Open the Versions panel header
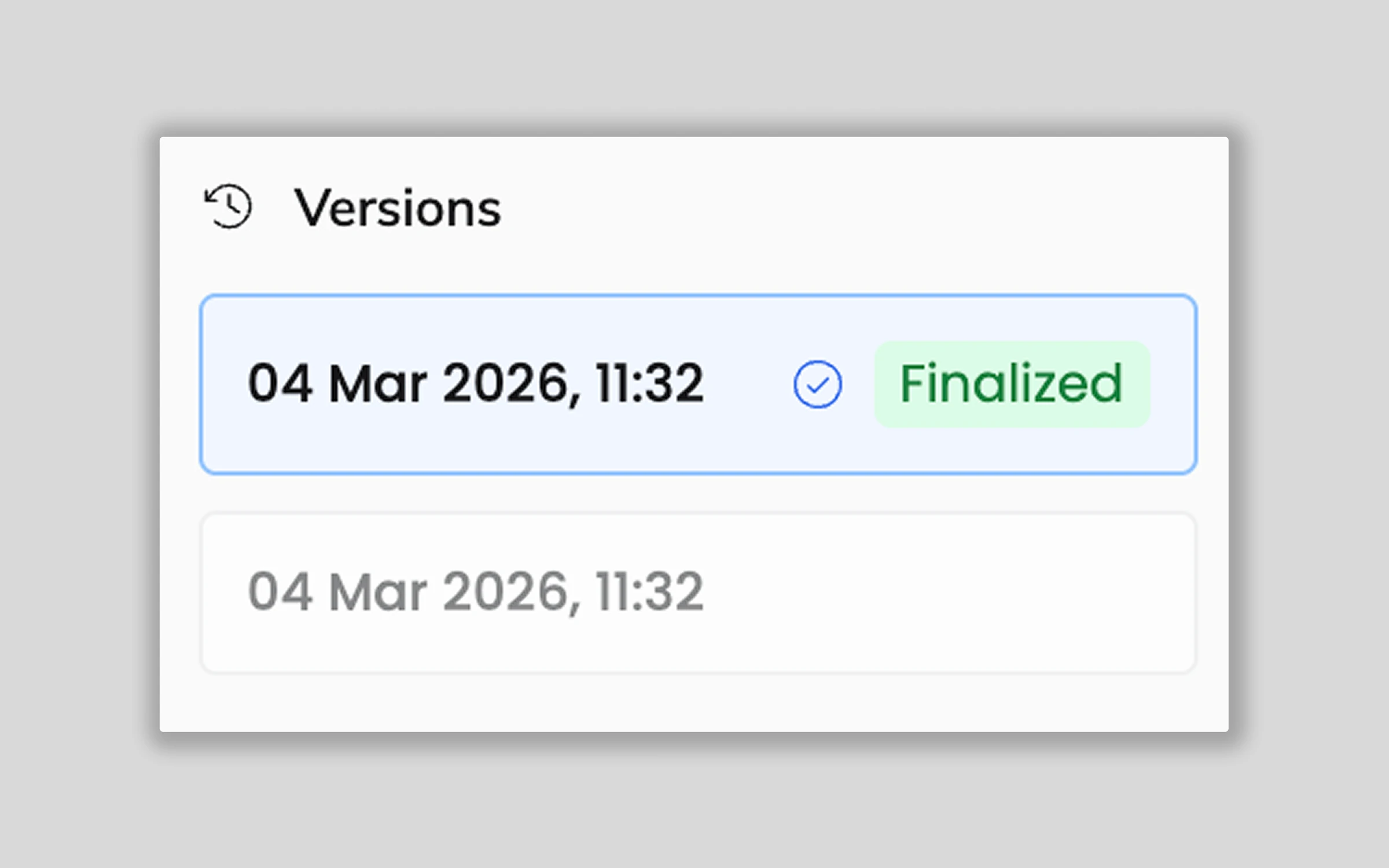 [398, 208]
